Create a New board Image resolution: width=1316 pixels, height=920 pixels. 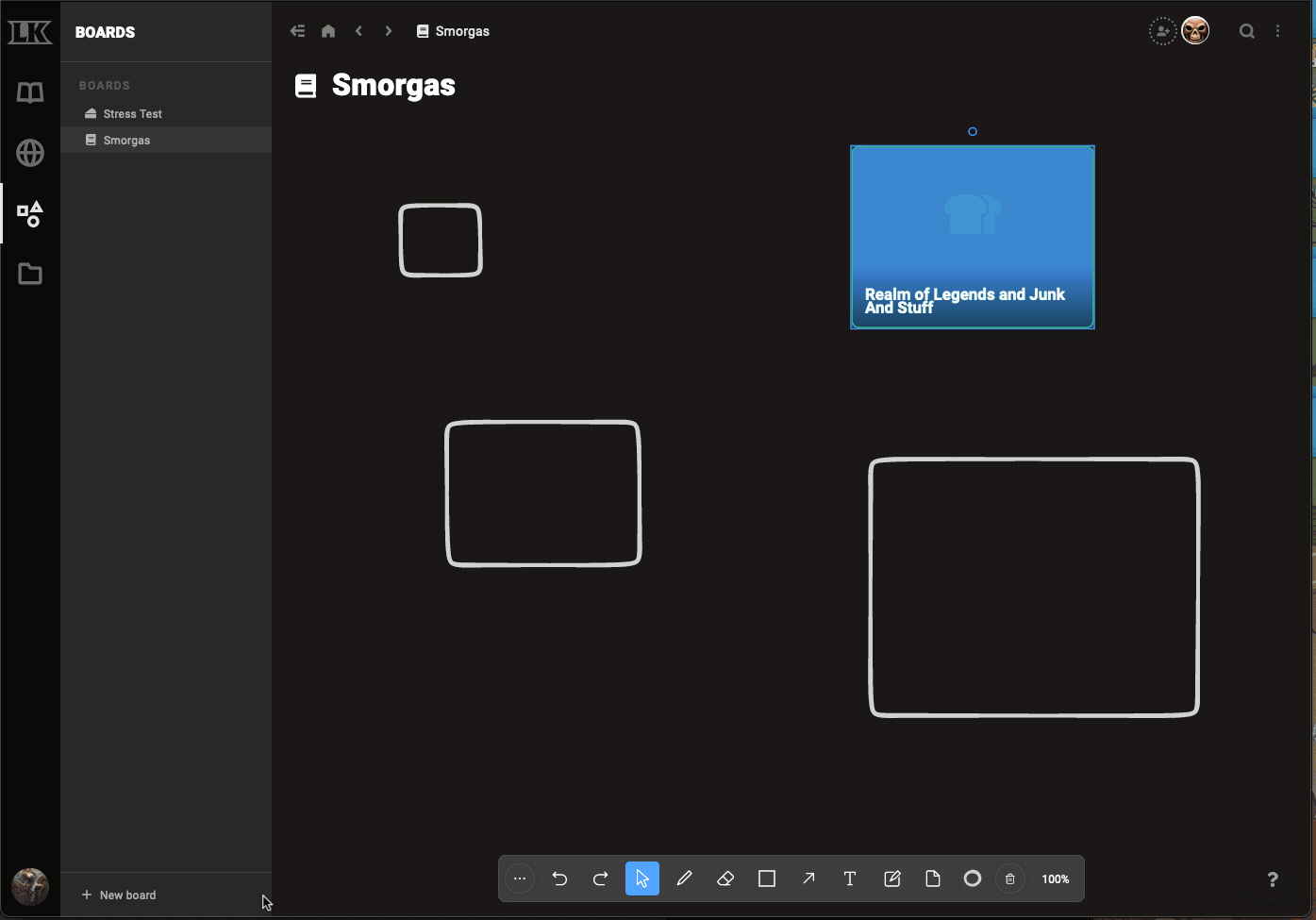tap(119, 895)
